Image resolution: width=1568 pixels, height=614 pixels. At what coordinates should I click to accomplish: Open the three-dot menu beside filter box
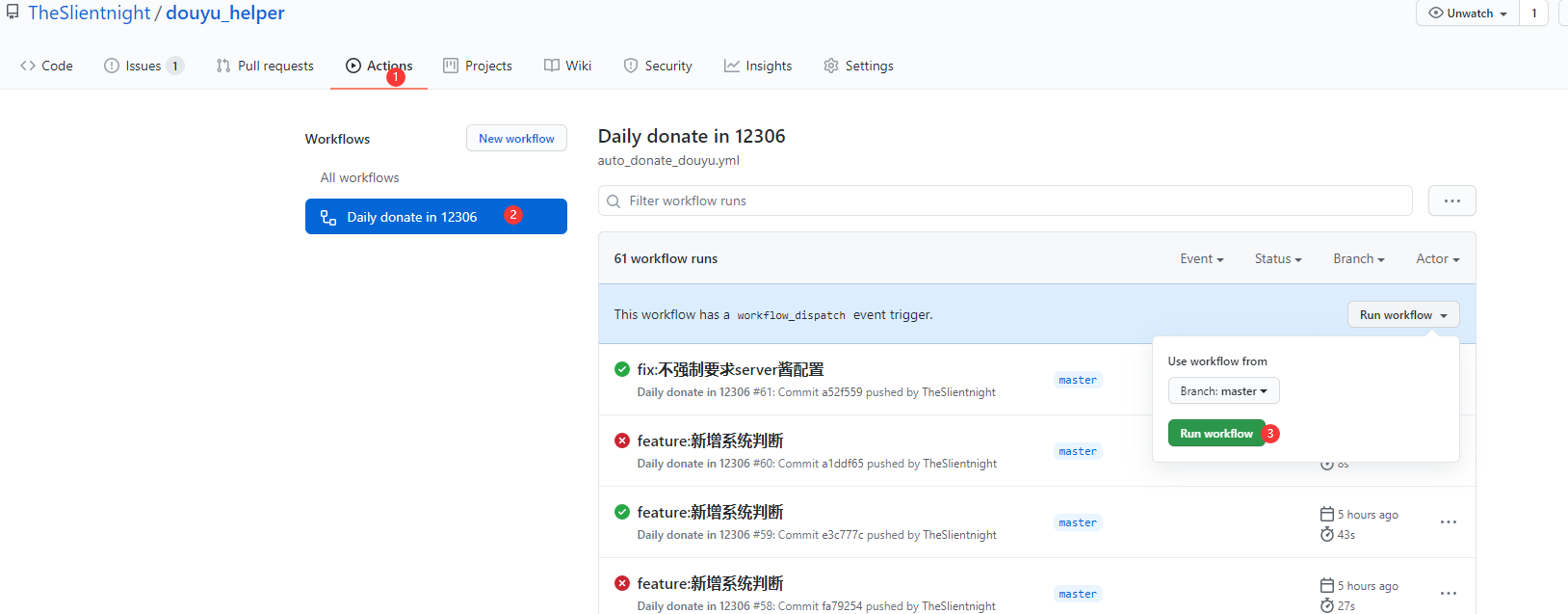tap(1452, 200)
